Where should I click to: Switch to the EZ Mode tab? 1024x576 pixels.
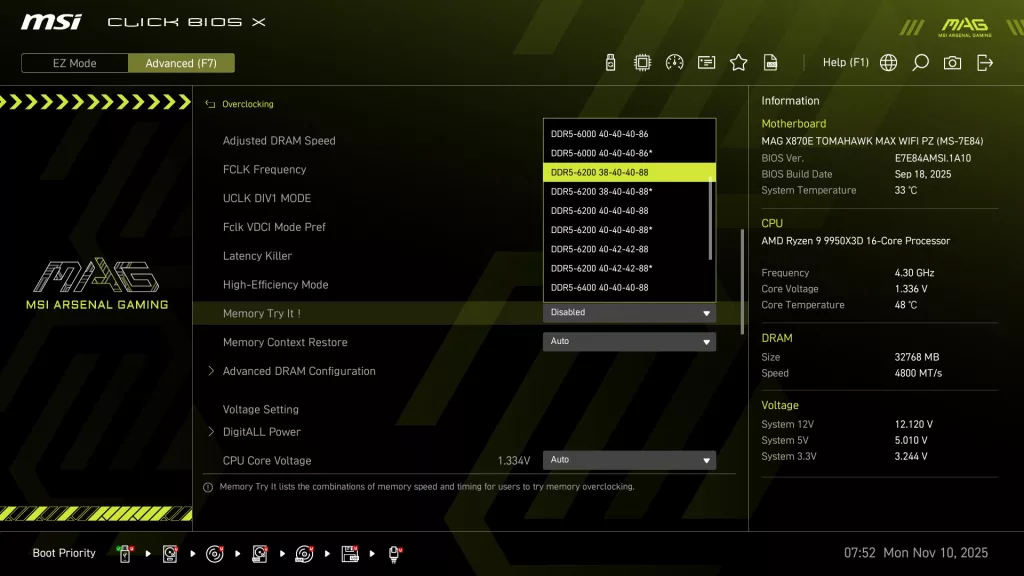pyautogui.click(x=73, y=62)
